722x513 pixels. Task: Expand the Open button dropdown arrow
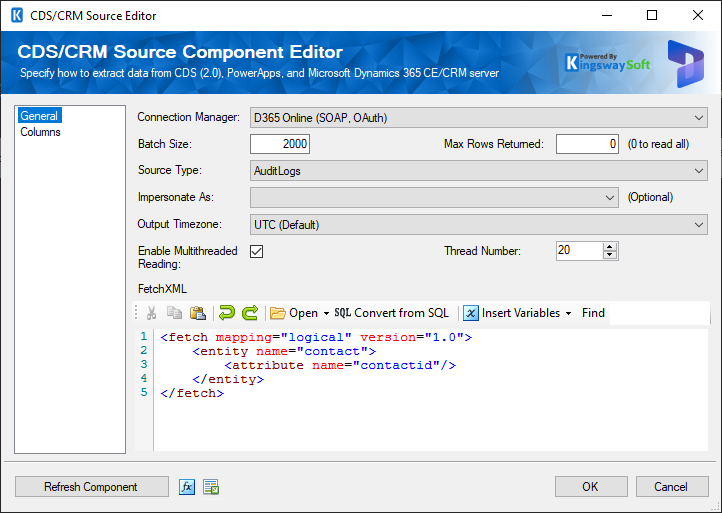click(326, 314)
